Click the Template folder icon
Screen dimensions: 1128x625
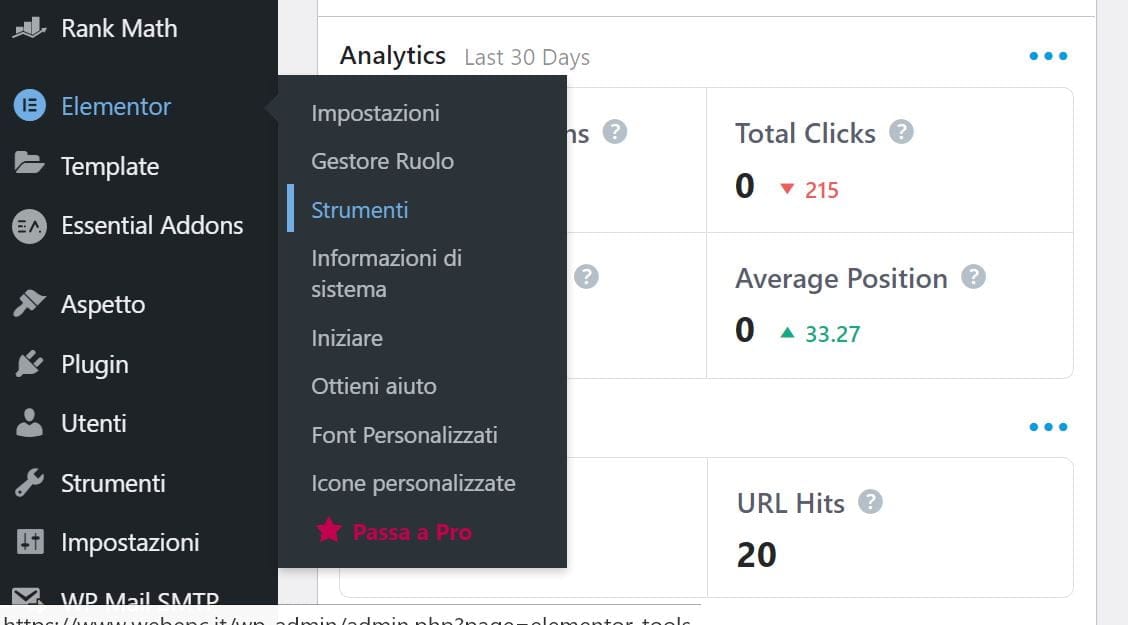click(29, 163)
